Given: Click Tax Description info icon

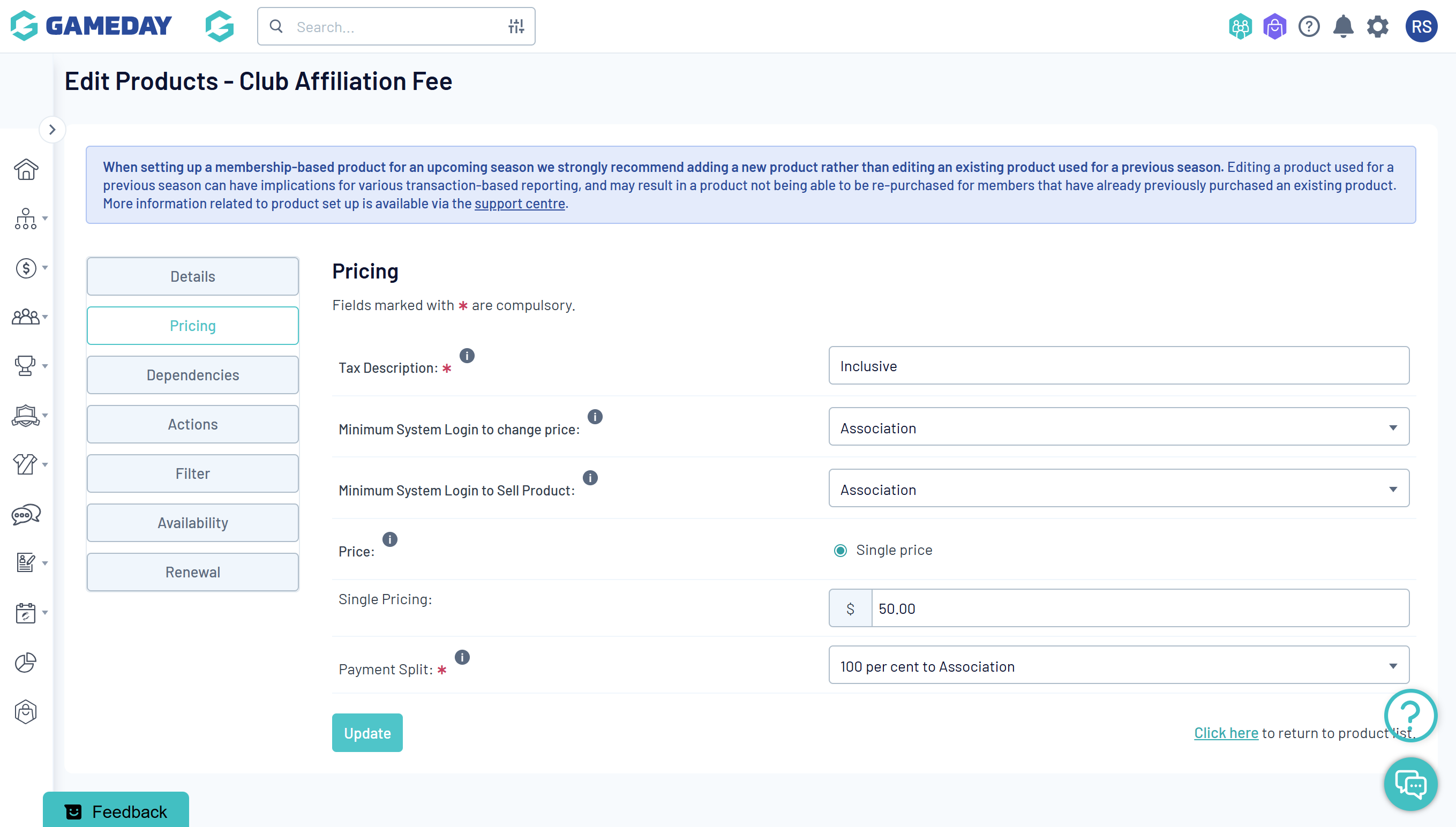Looking at the screenshot, I should [x=467, y=356].
